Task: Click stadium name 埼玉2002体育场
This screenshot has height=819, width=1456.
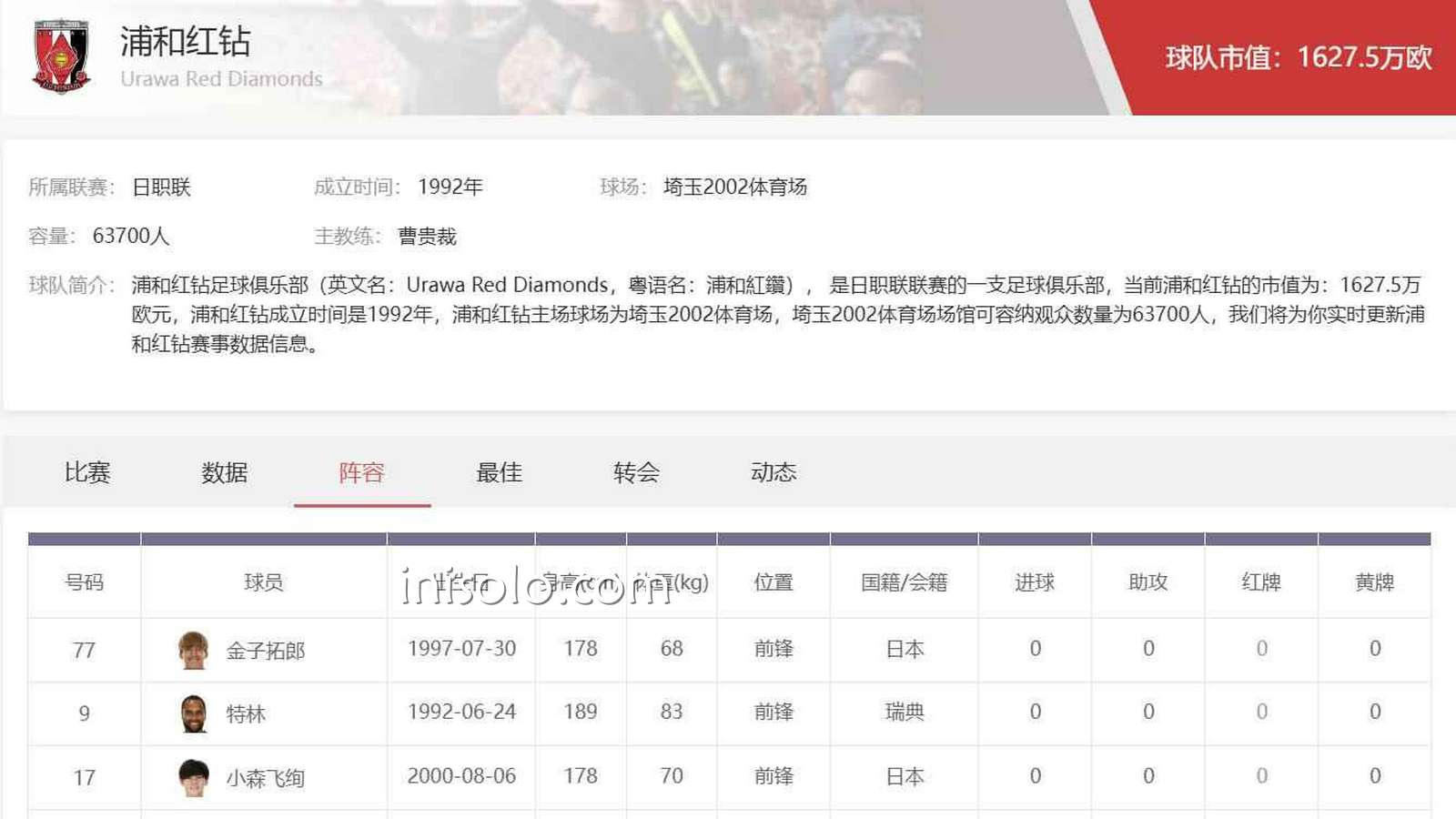Action: pos(735,187)
